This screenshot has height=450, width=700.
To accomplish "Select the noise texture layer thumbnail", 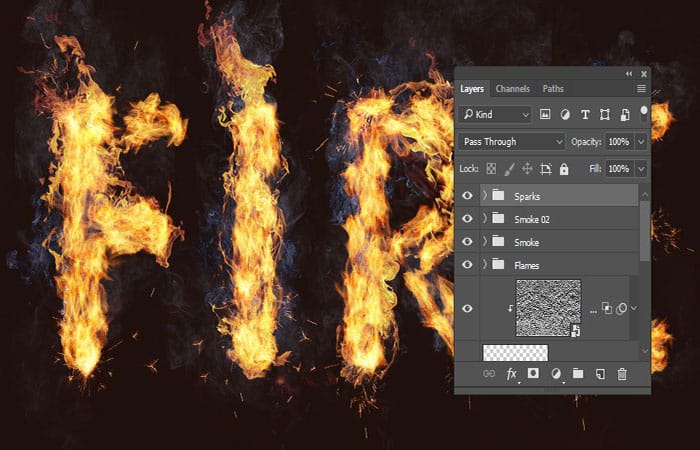I will [x=548, y=308].
